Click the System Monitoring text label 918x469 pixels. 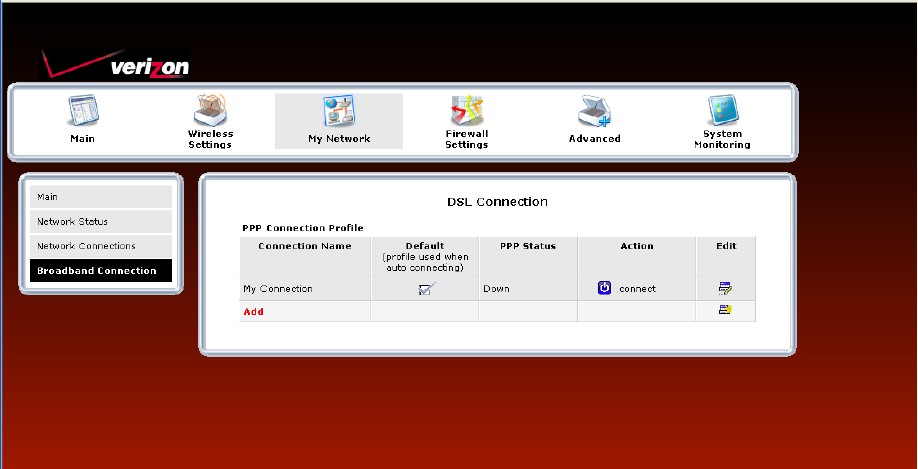pos(722,139)
